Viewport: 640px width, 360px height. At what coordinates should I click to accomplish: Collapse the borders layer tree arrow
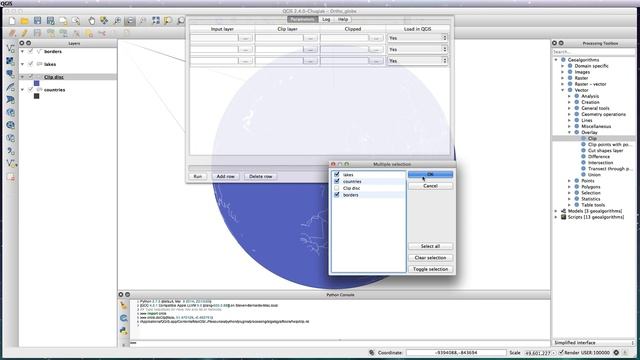click(x=22, y=51)
